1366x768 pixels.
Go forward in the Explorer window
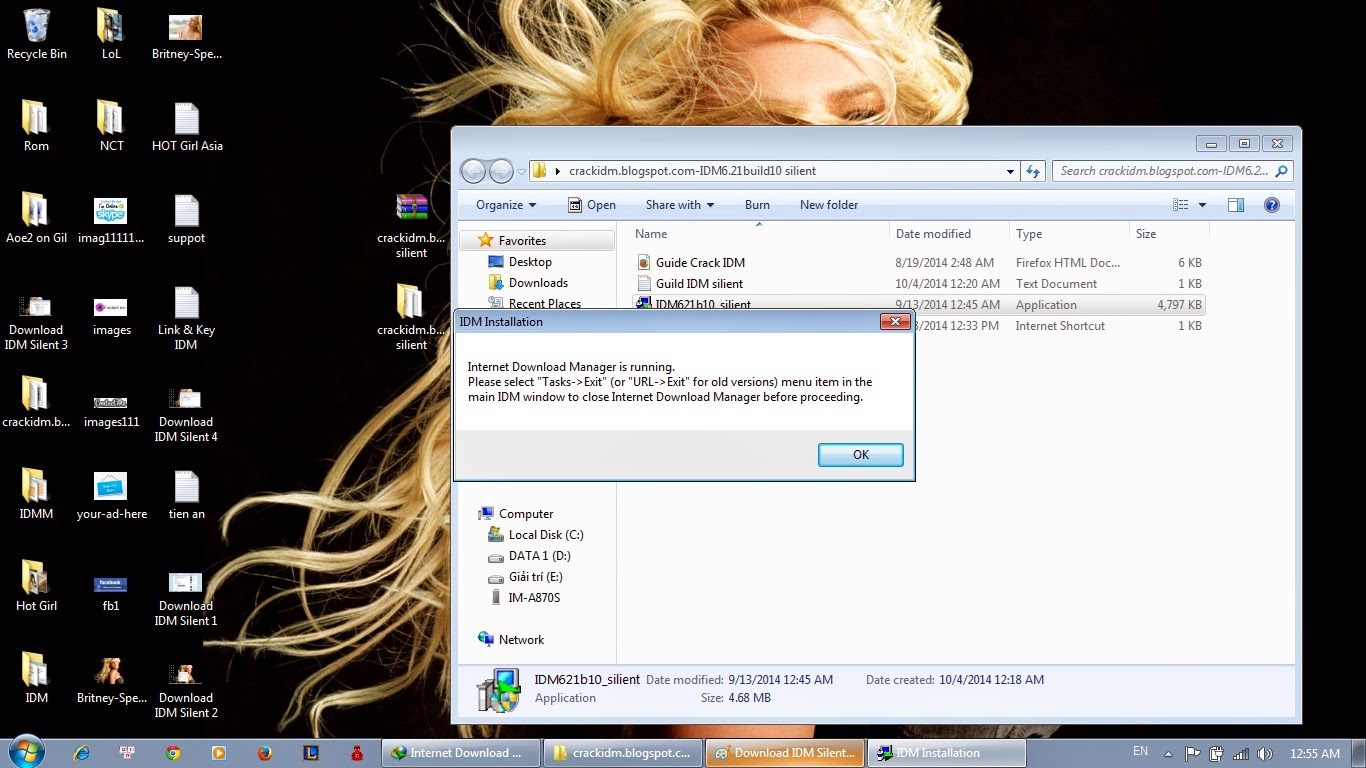click(x=500, y=171)
